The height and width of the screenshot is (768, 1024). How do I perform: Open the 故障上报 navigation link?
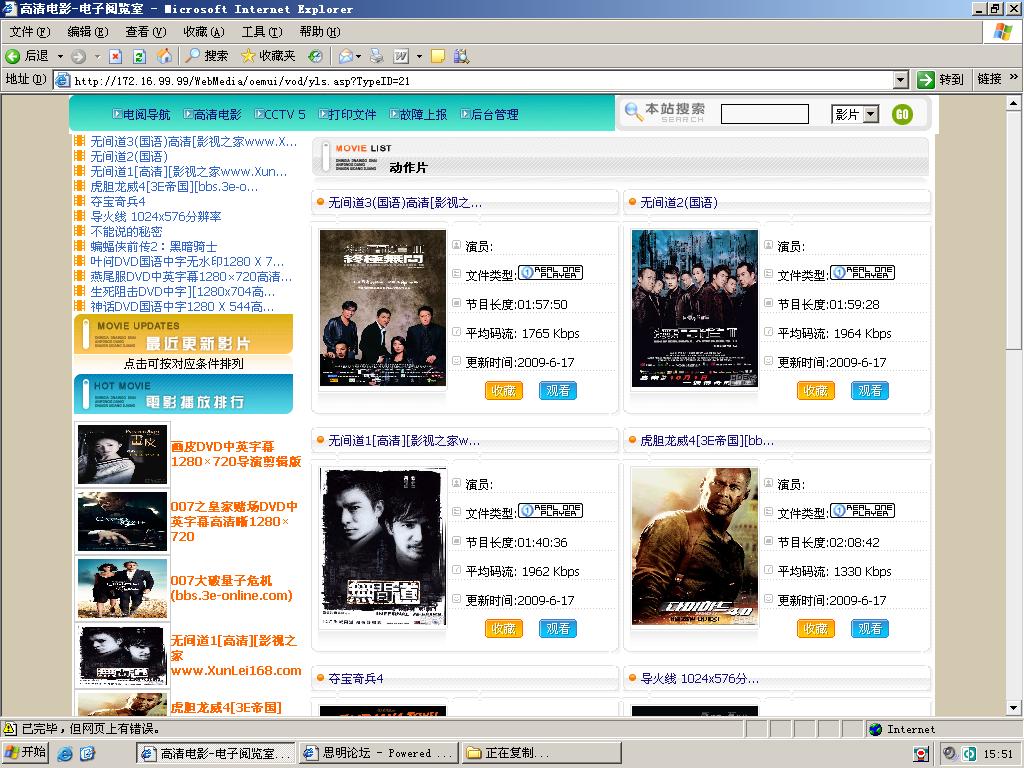419,114
